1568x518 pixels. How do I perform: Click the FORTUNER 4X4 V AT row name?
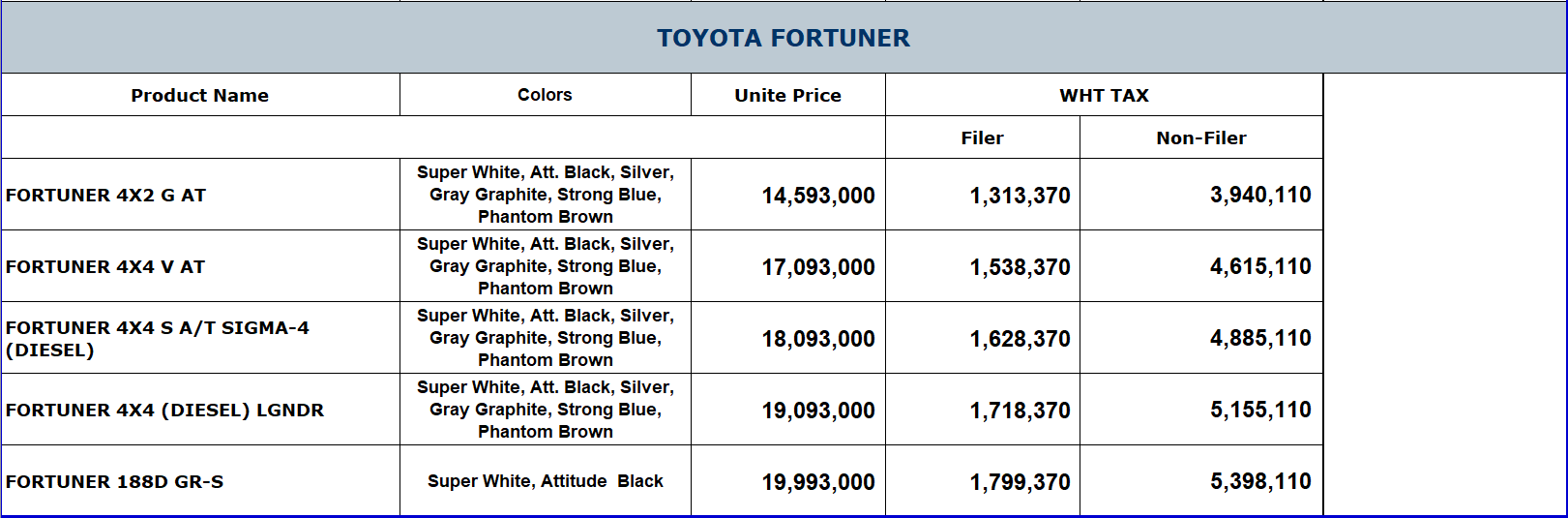105,266
